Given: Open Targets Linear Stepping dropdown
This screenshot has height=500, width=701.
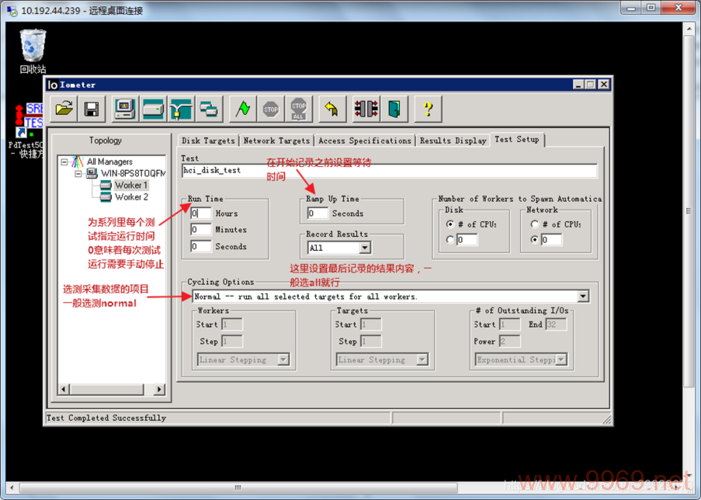Looking at the screenshot, I should [422, 359].
